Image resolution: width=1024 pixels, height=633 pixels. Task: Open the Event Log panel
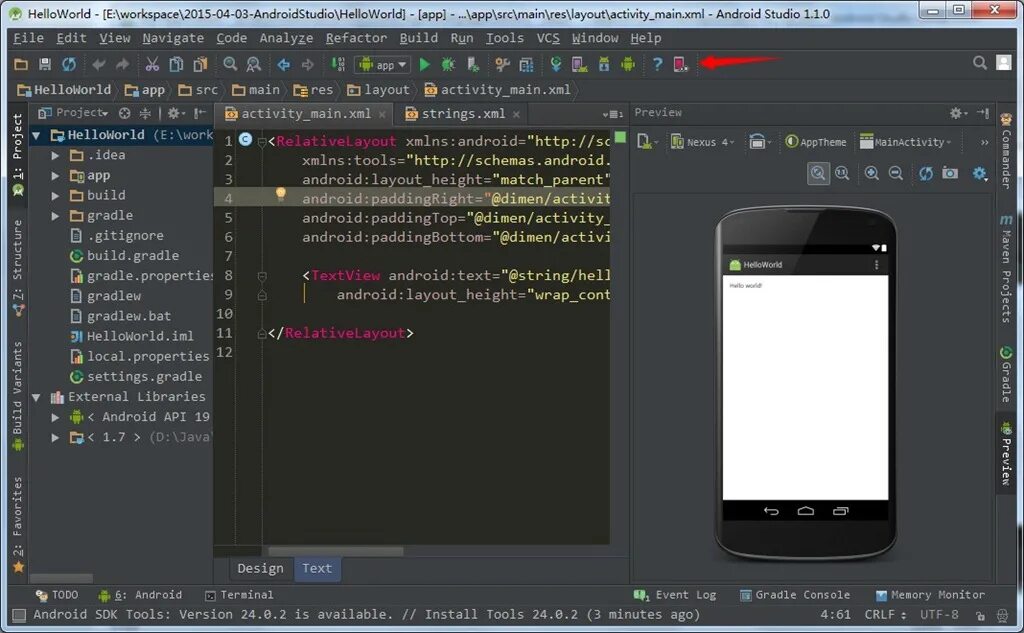(x=675, y=595)
